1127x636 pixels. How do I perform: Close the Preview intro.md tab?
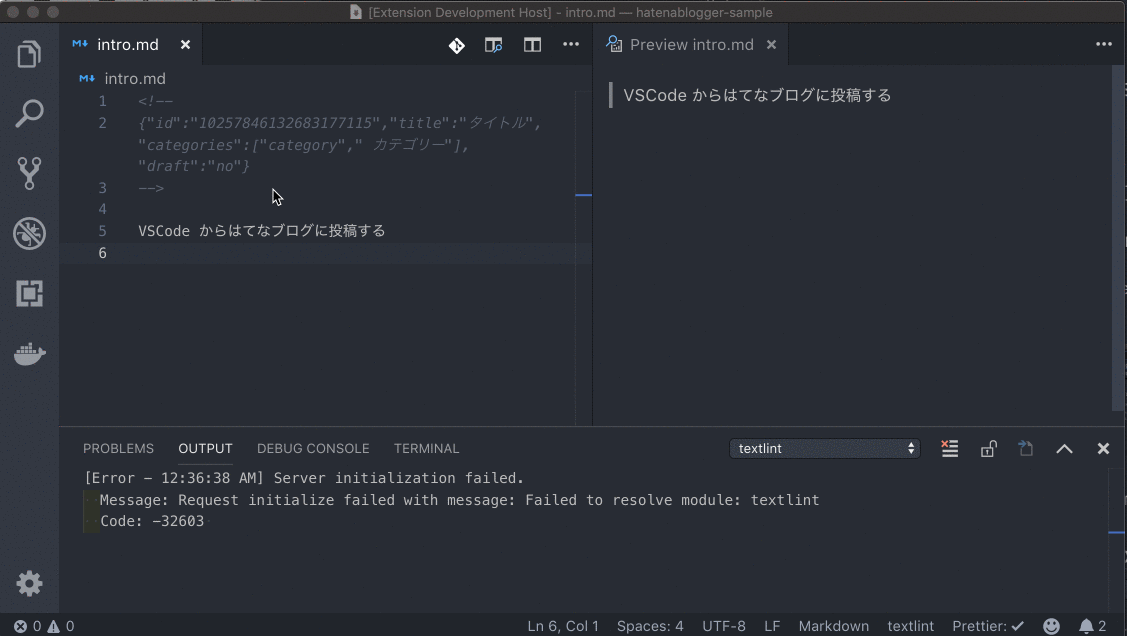[x=771, y=45]
